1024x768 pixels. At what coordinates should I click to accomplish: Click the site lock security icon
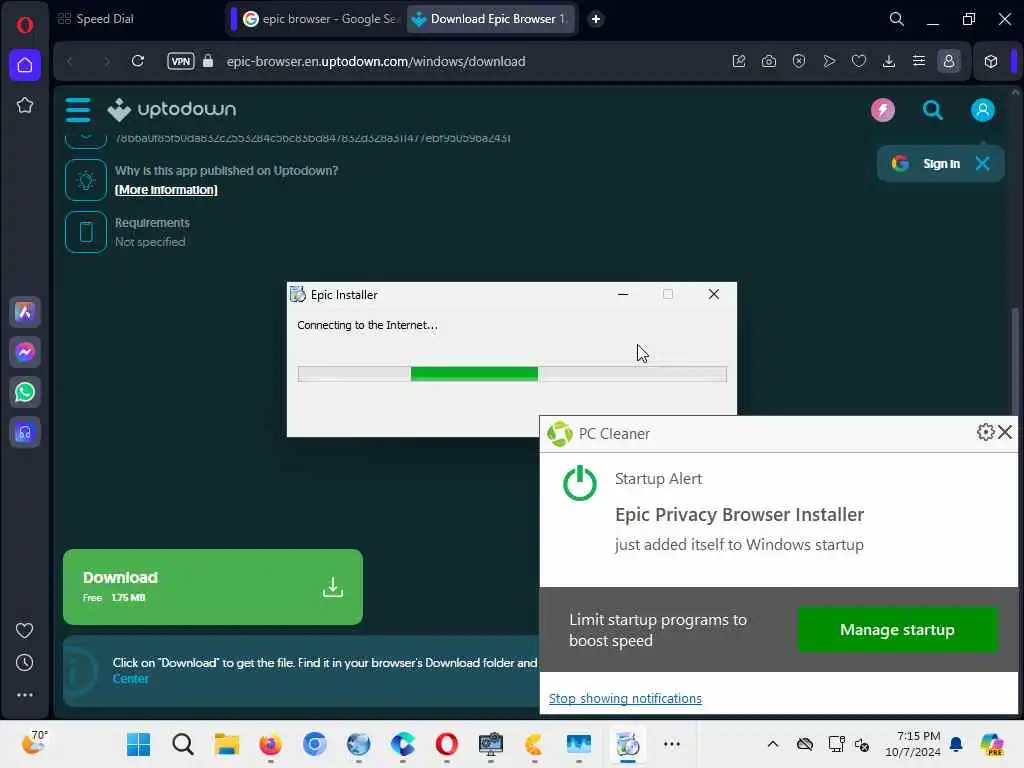208,61
